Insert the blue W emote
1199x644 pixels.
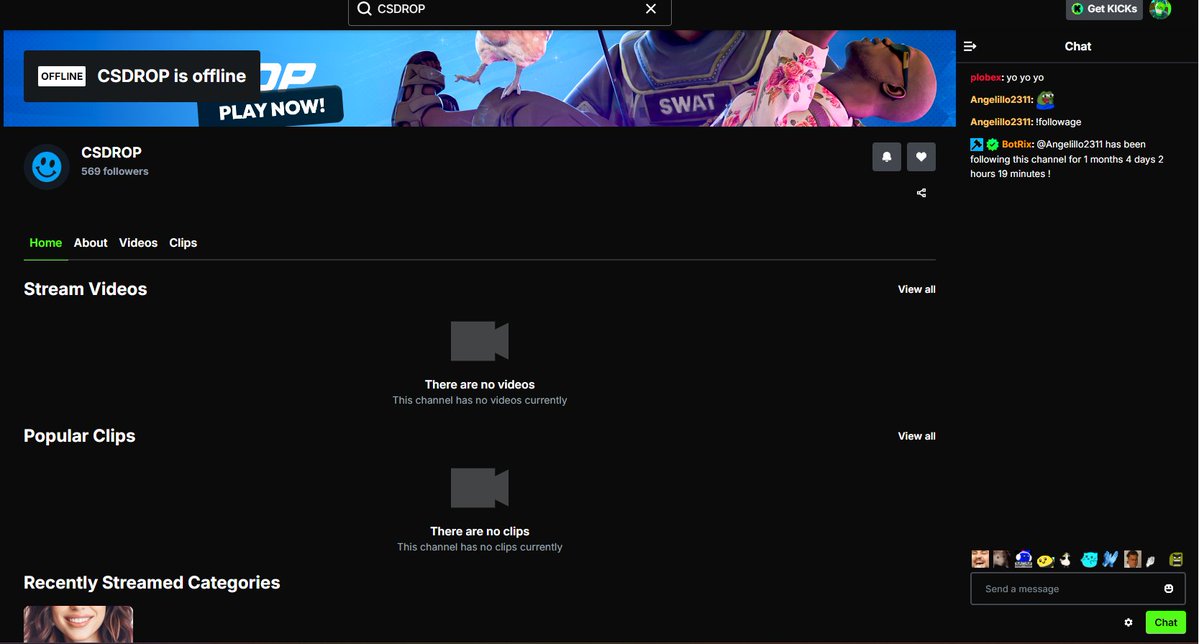point(1110,559)
